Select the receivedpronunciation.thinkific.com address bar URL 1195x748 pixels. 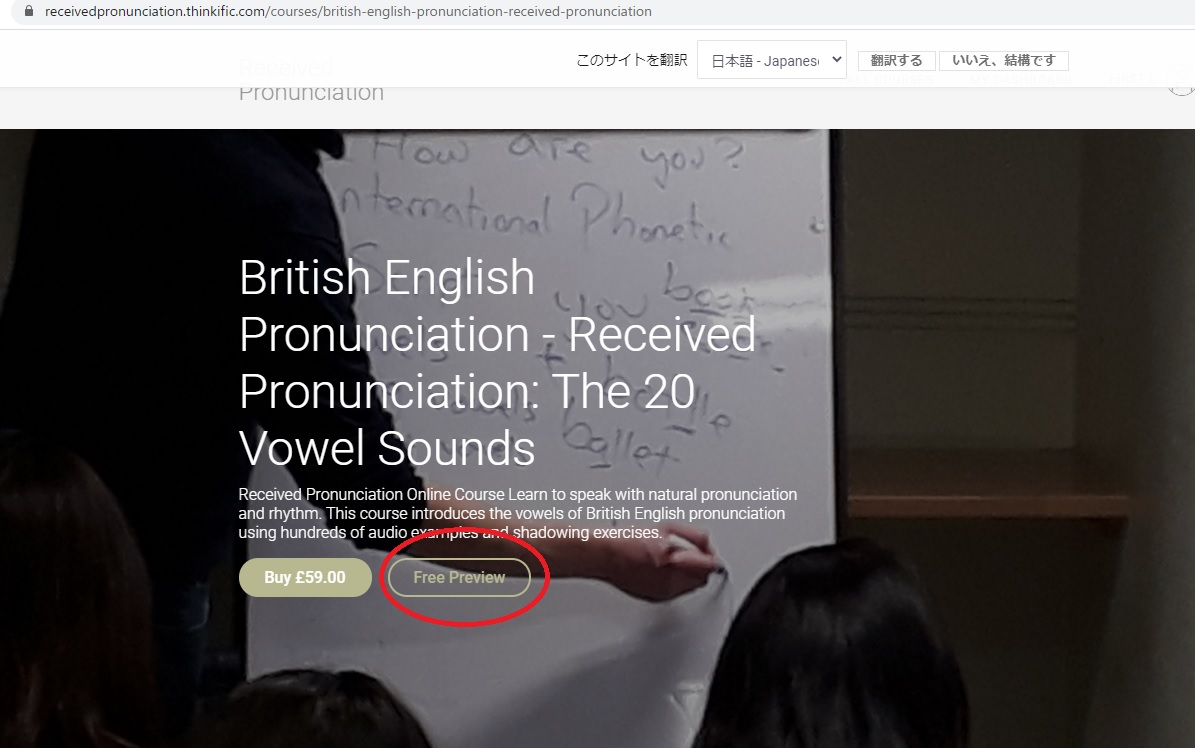(348, 11)
